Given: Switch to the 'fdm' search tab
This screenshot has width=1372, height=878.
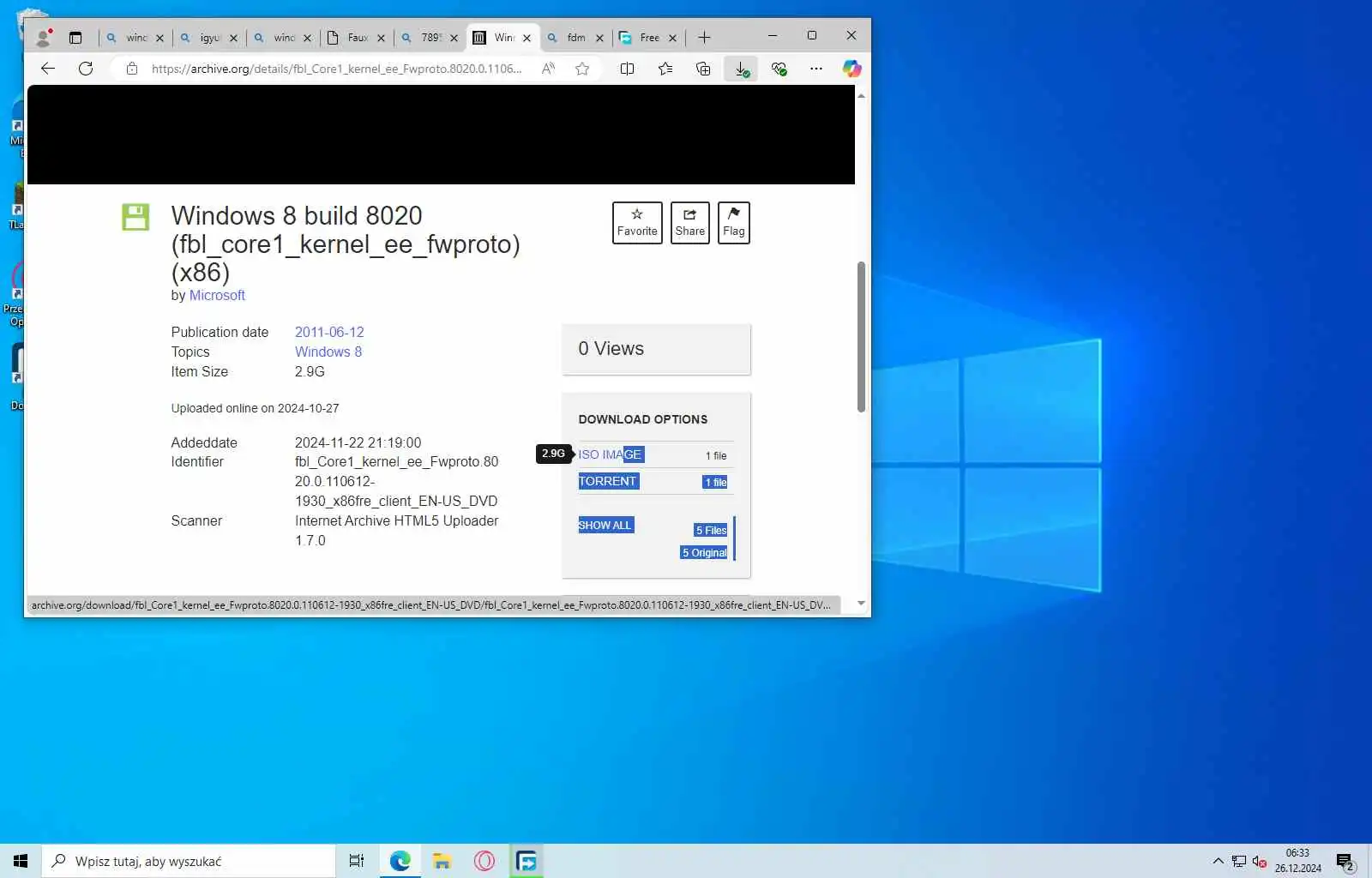Looking at the screenshot, I should coord(575,38).
